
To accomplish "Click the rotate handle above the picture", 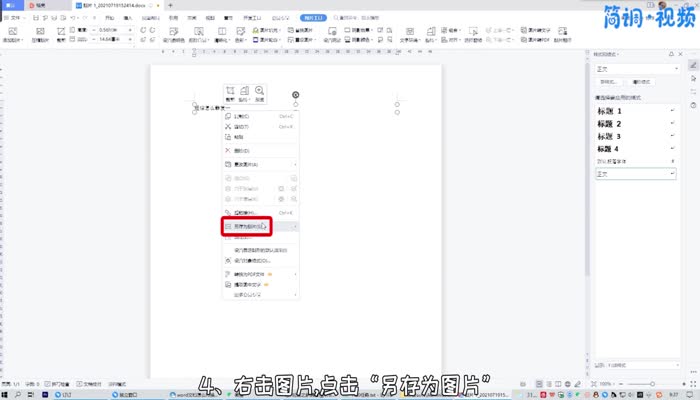I will (x=295, y=95).
